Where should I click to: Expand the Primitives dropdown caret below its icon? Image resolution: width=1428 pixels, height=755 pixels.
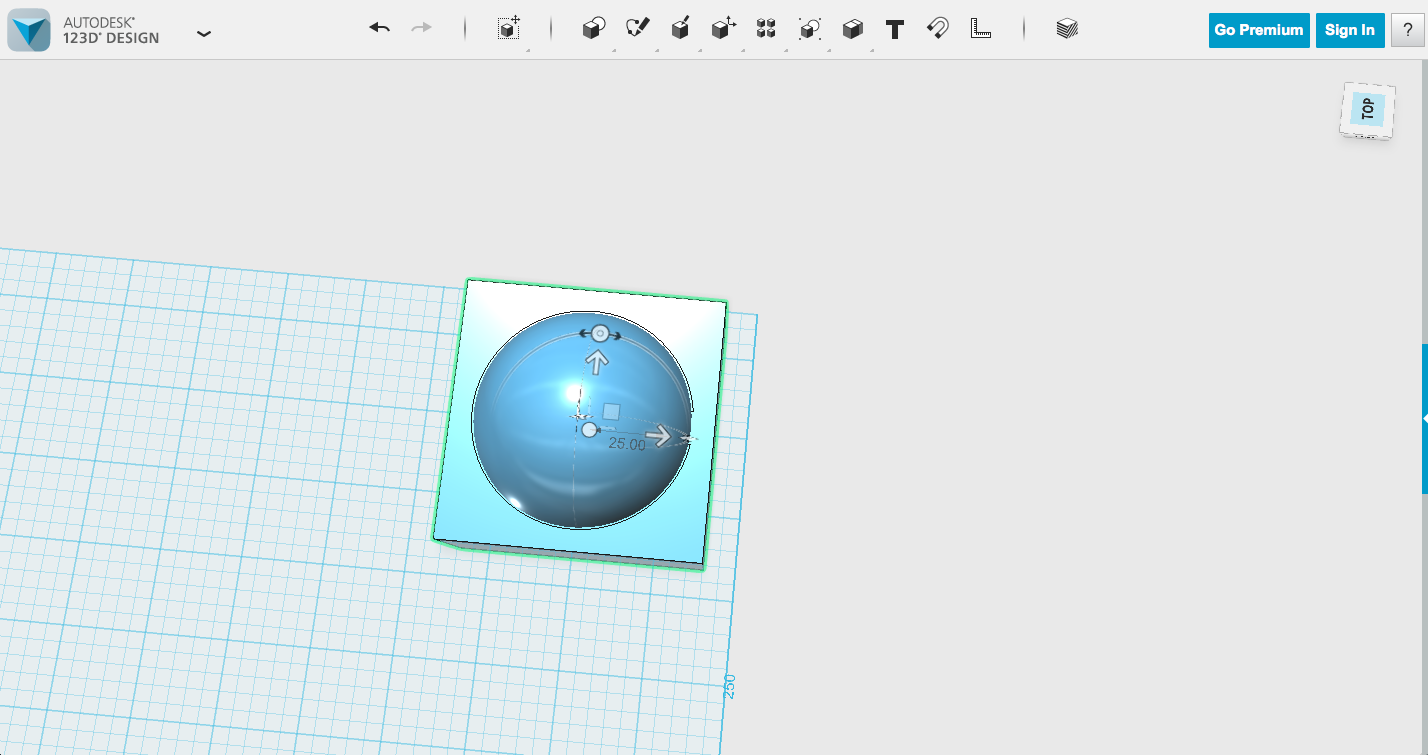615,48
